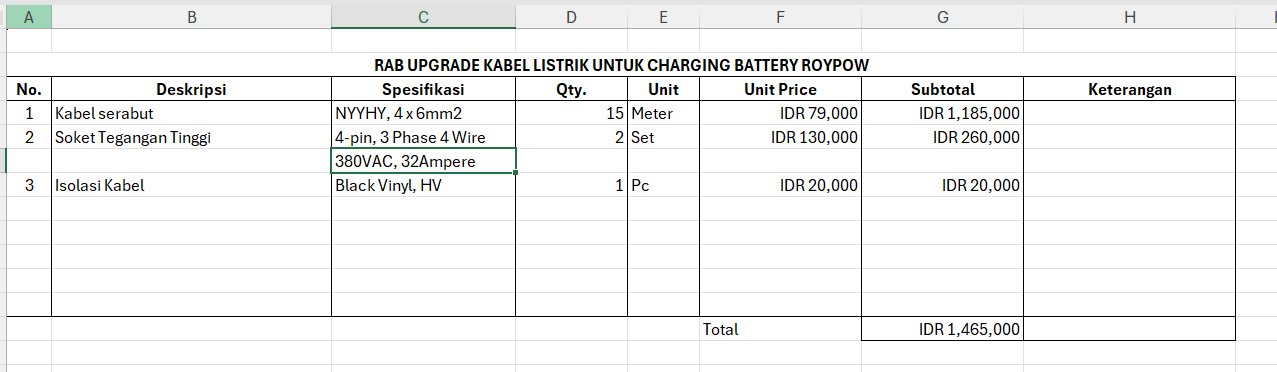Select column F header
Screen dimensions: 1277x372
point(780,17)
